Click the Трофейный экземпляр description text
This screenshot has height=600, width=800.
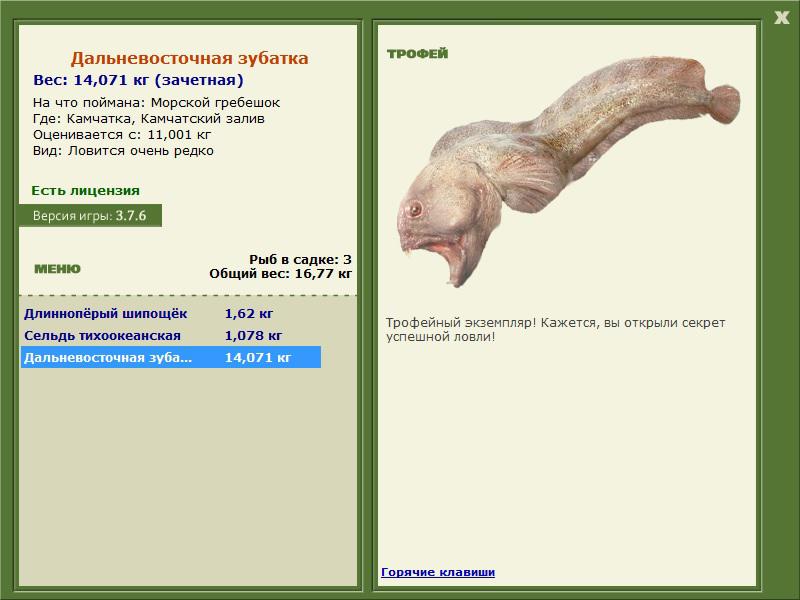click(556, 330)
